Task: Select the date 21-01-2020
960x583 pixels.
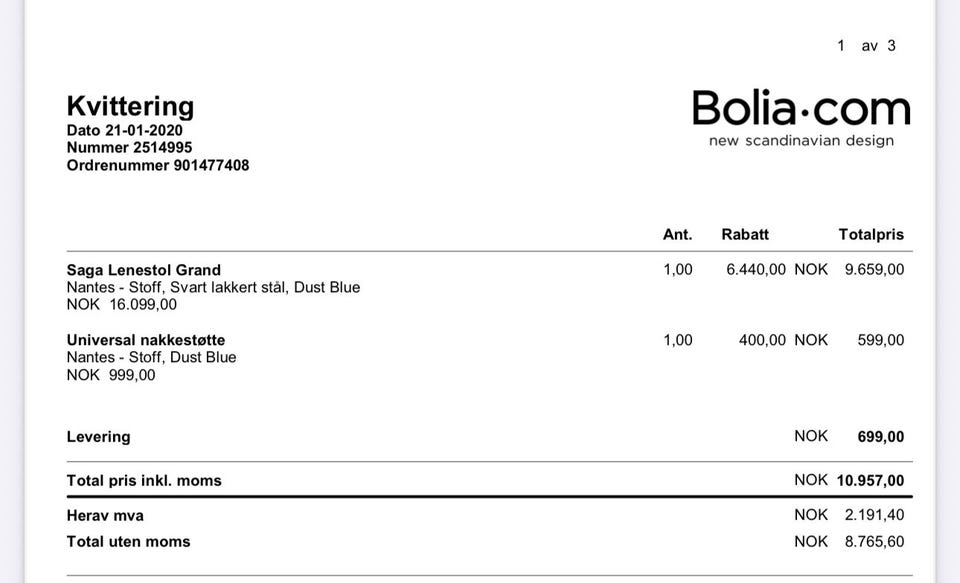Action: click(144, 130)
